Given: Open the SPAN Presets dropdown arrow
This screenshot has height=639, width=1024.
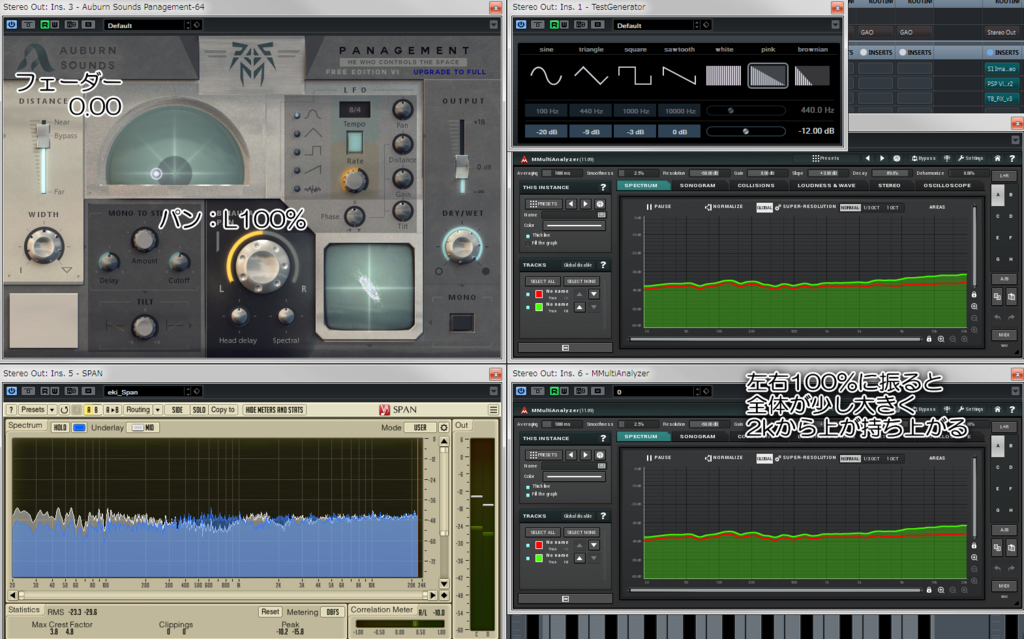Looking at the screenshot, I should pyautogui.click(x=51, y=410).
